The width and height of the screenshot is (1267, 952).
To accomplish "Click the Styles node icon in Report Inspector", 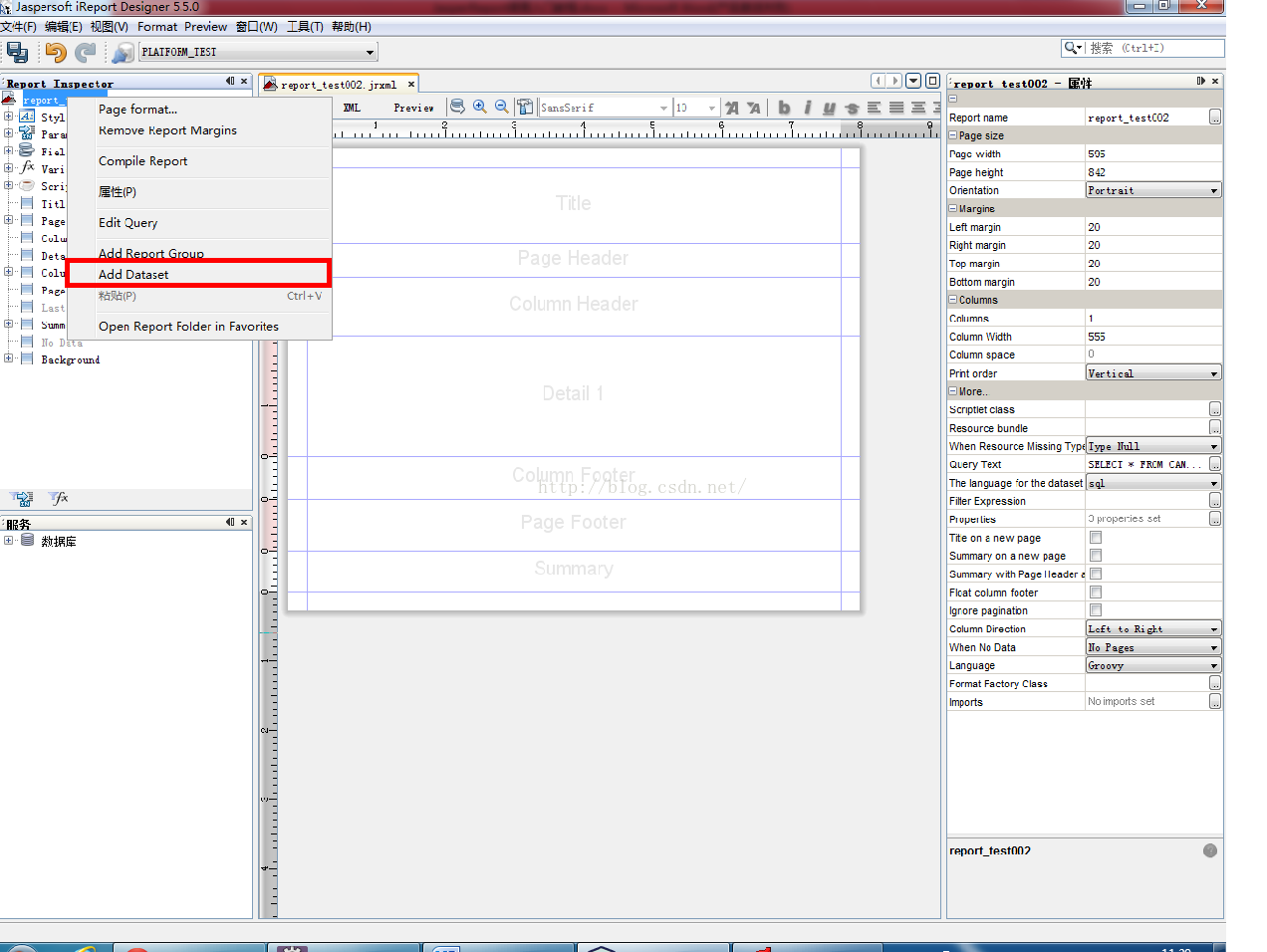I will coord(27,117).
